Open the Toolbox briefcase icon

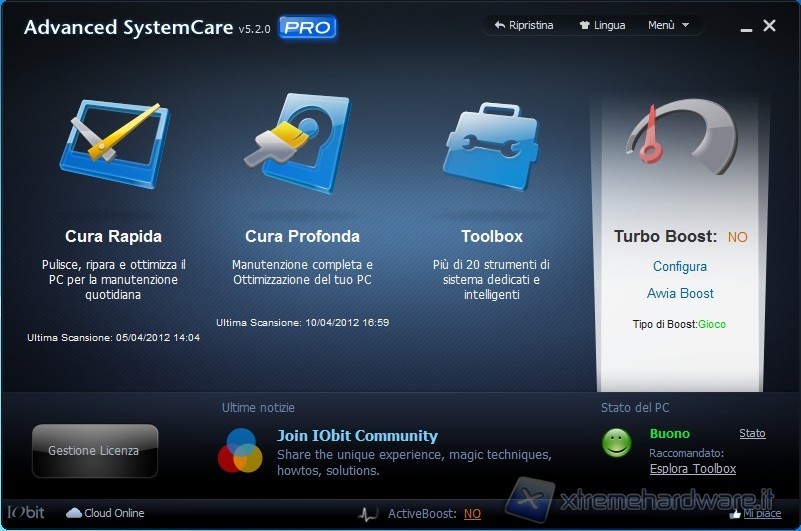pos(491,147)
